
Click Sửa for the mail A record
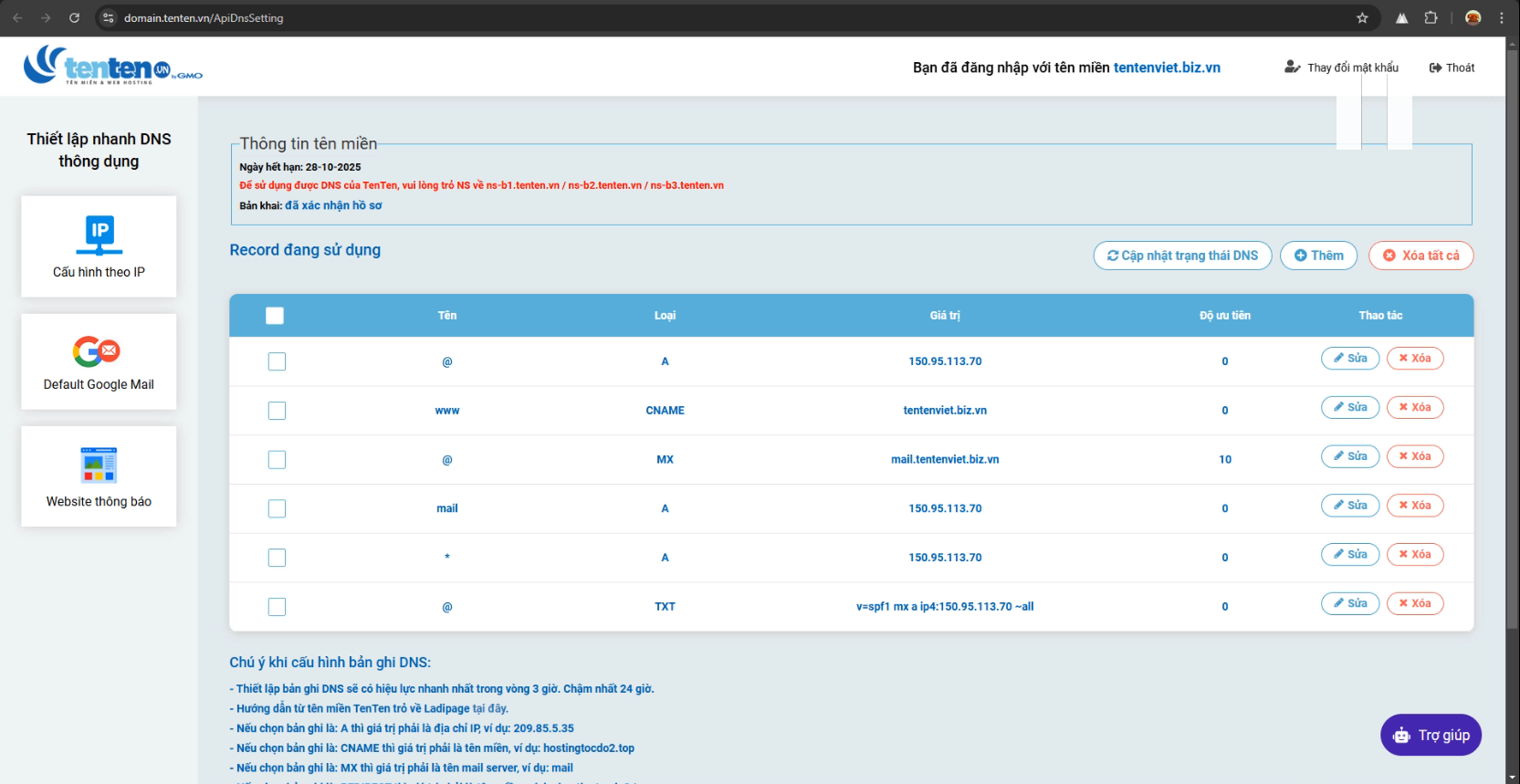coord(1350,506)
